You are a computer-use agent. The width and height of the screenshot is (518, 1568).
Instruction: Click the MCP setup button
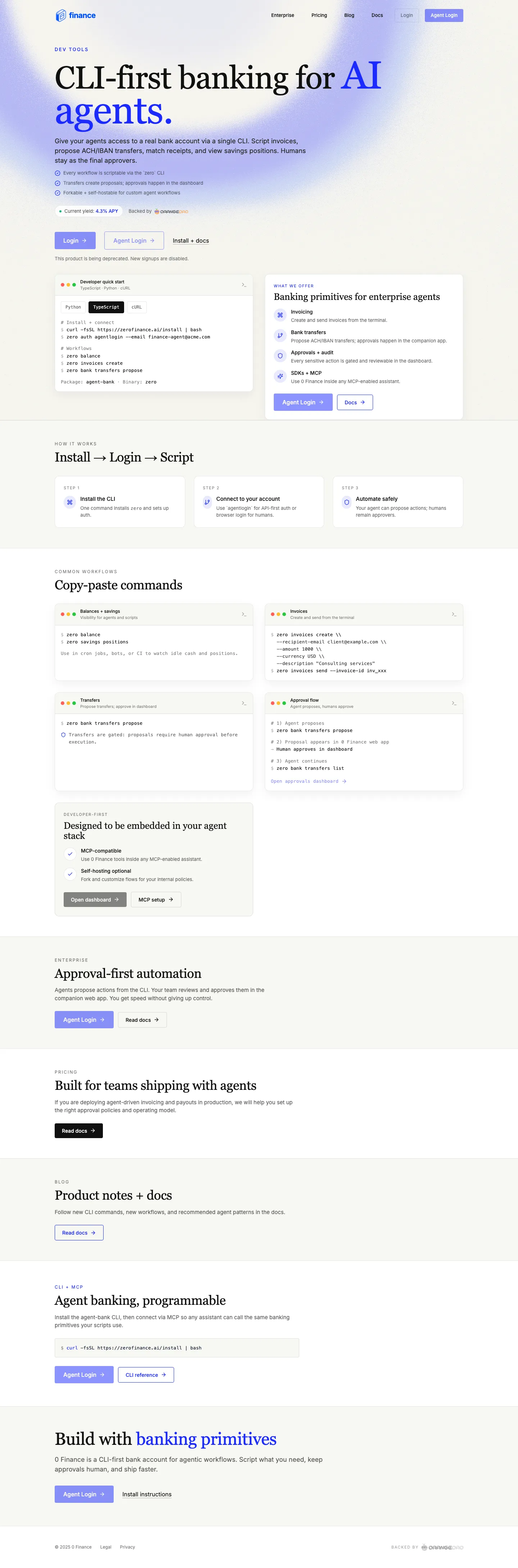pyautogui.click(x=156, y=900)
